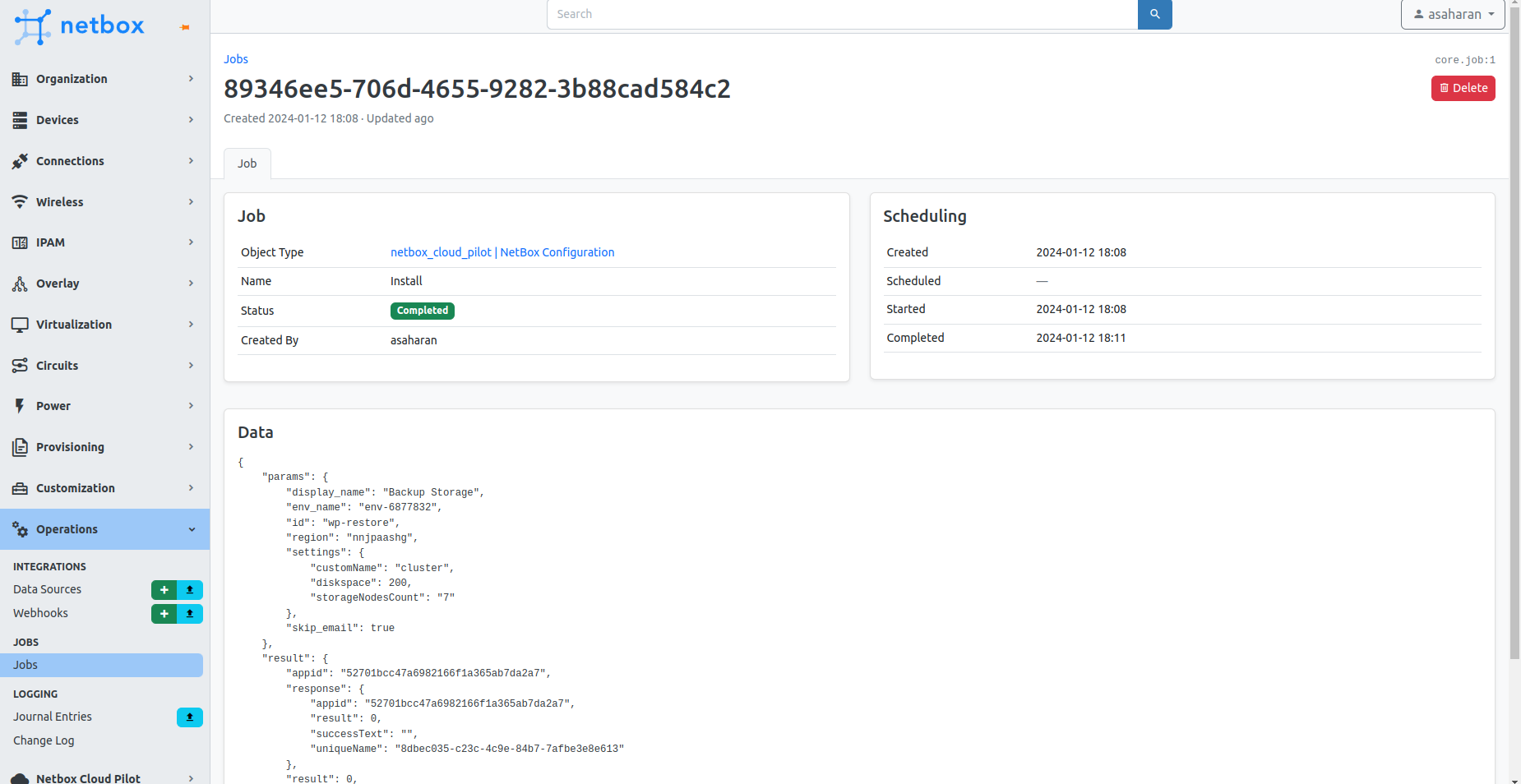This screenshot has width=1521, height=784.
Task: Click the job UUID heading
Action: point(477,89)
